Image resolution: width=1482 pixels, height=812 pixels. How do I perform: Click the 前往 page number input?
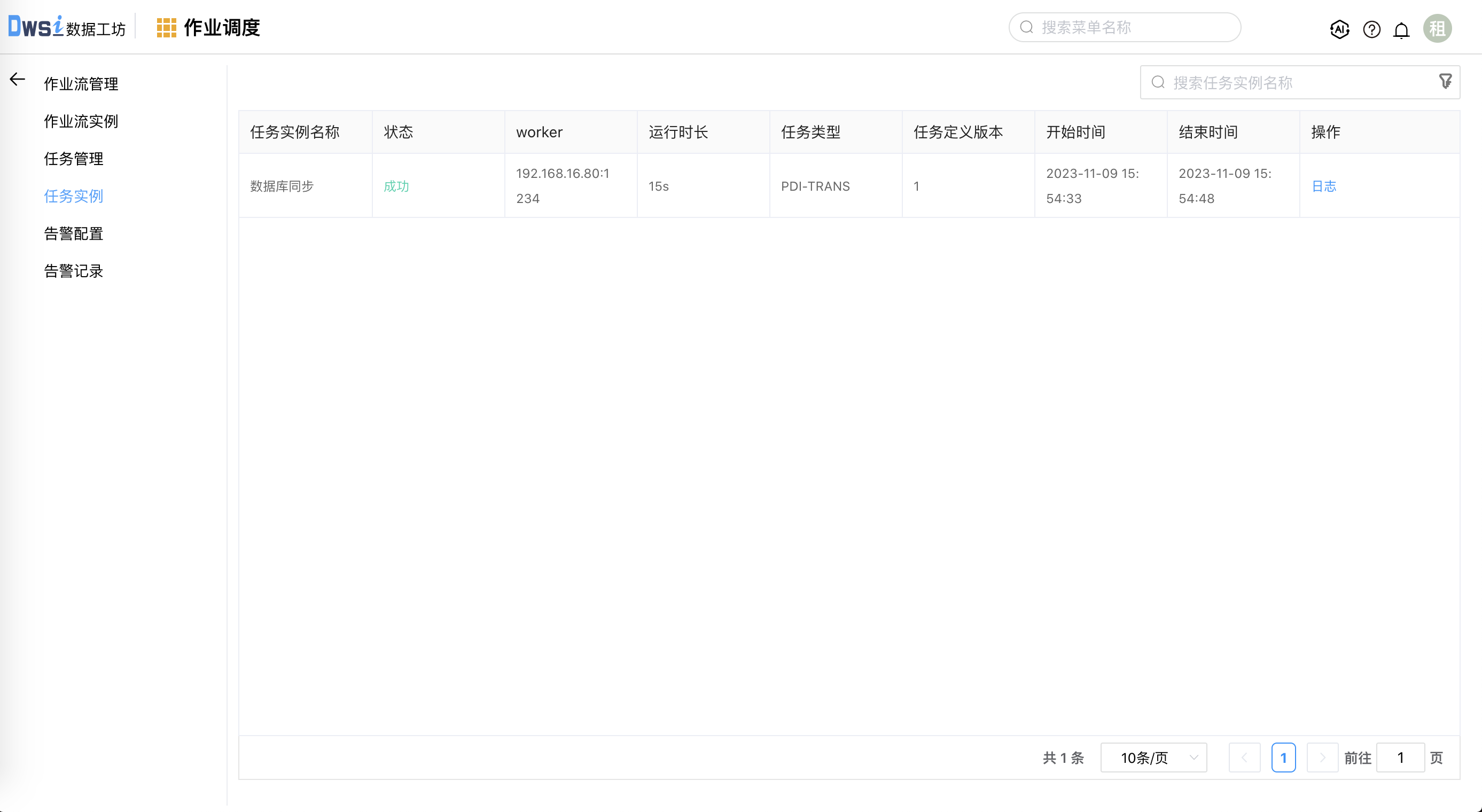[x=1401, y=758]
